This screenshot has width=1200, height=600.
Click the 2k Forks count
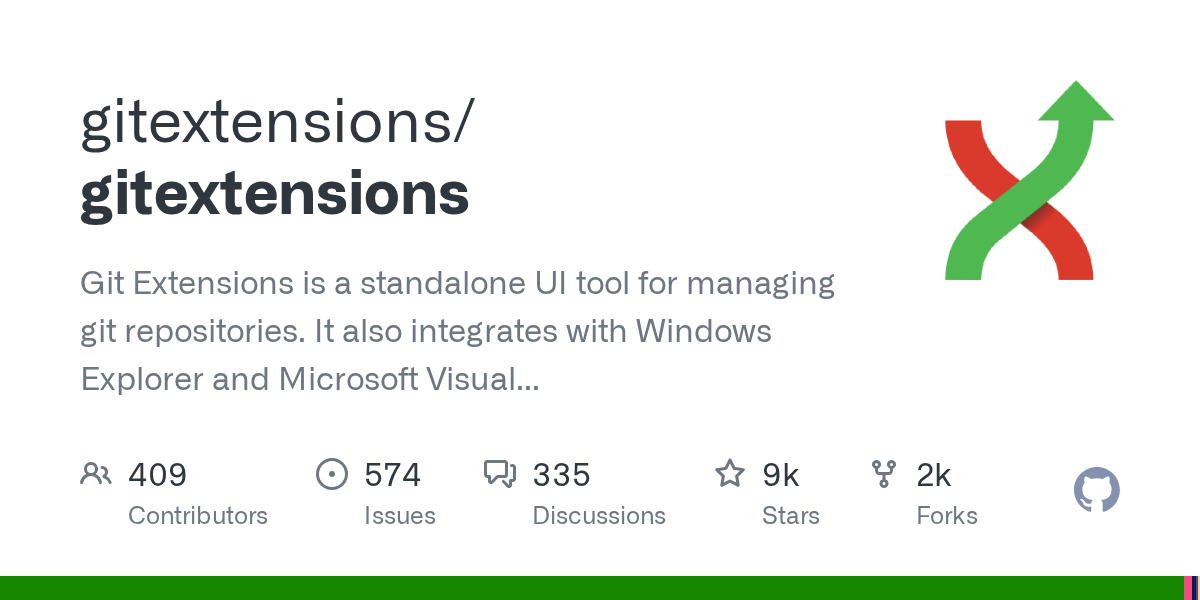(934, 475)
